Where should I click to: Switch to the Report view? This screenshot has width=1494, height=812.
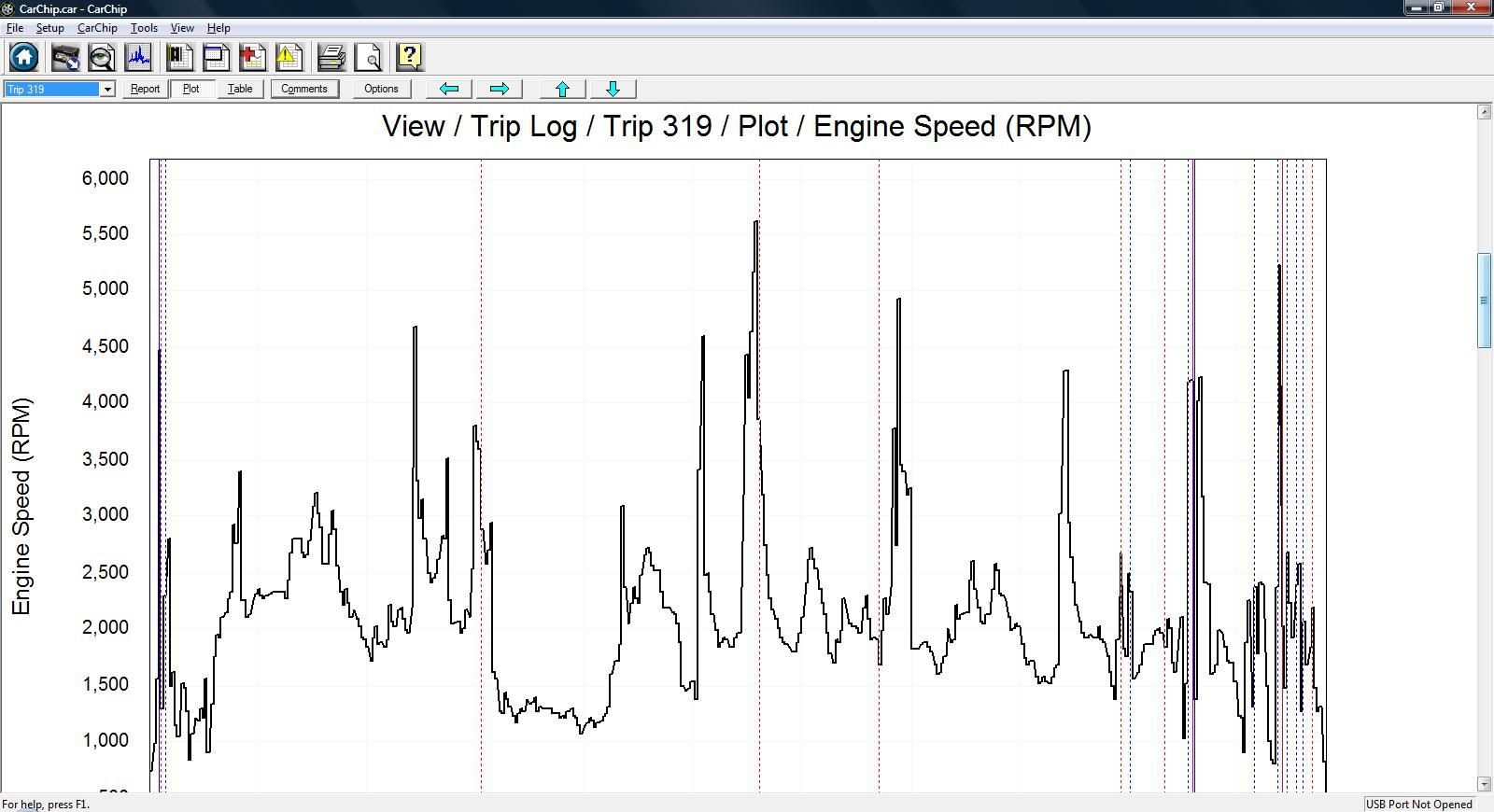click(145, 89)
